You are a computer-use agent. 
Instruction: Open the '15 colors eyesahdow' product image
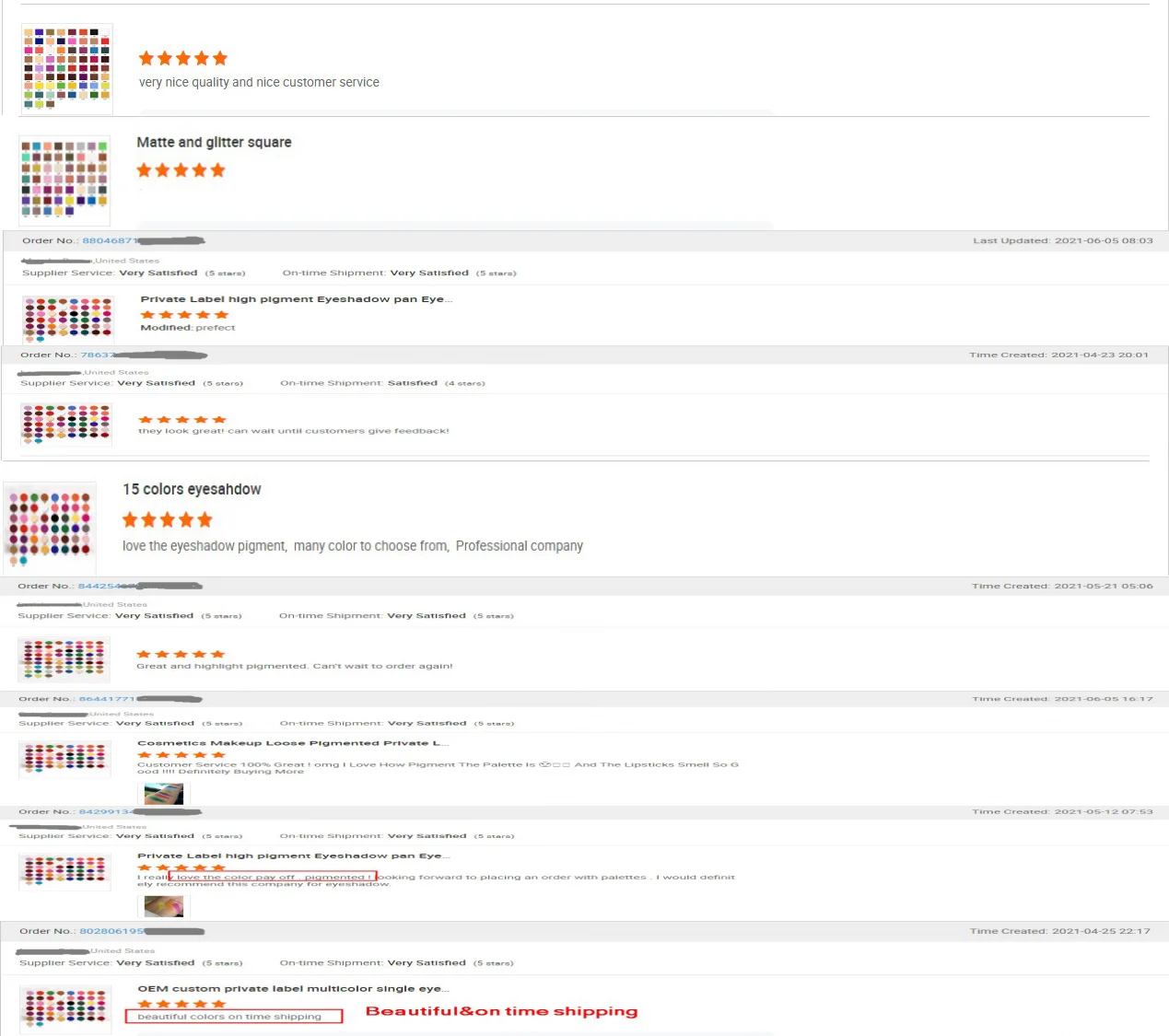coord(50,527)
